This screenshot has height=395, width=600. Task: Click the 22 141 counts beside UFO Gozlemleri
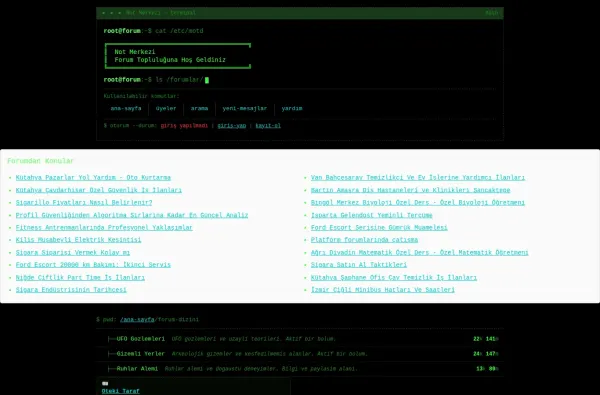pyautogui.click(x=486, y=339)
